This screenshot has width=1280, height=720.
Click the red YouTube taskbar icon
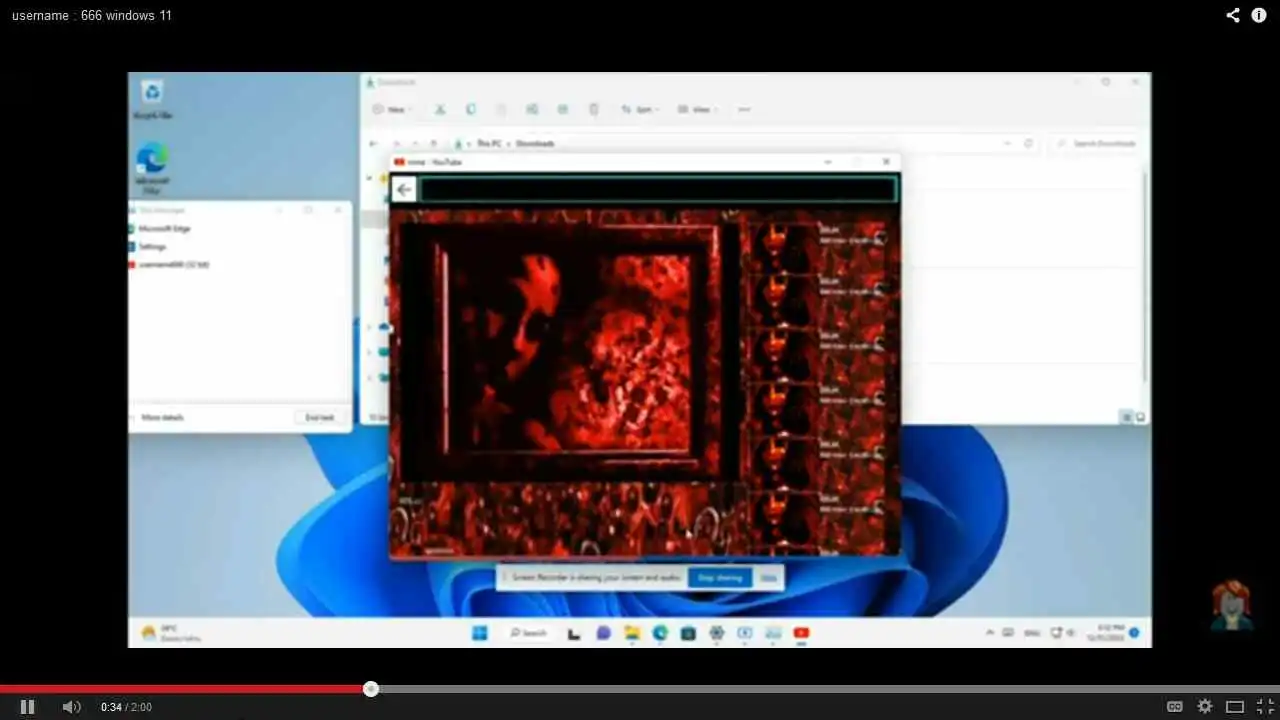point(801,633)
